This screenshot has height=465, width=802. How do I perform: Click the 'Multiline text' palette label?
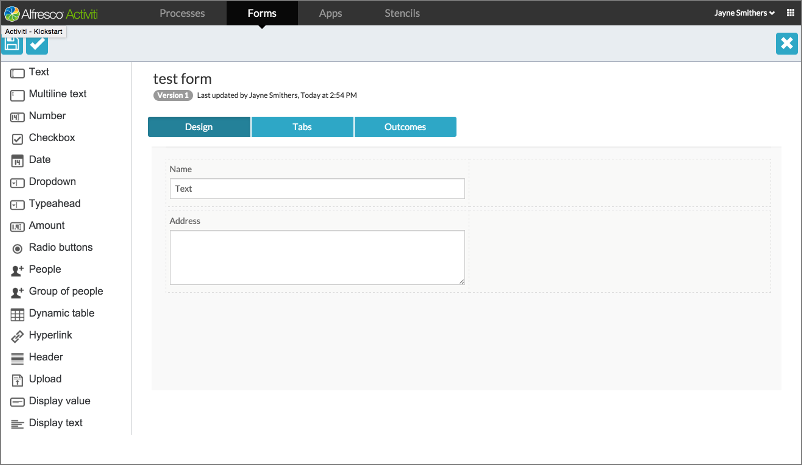[58, 94]
